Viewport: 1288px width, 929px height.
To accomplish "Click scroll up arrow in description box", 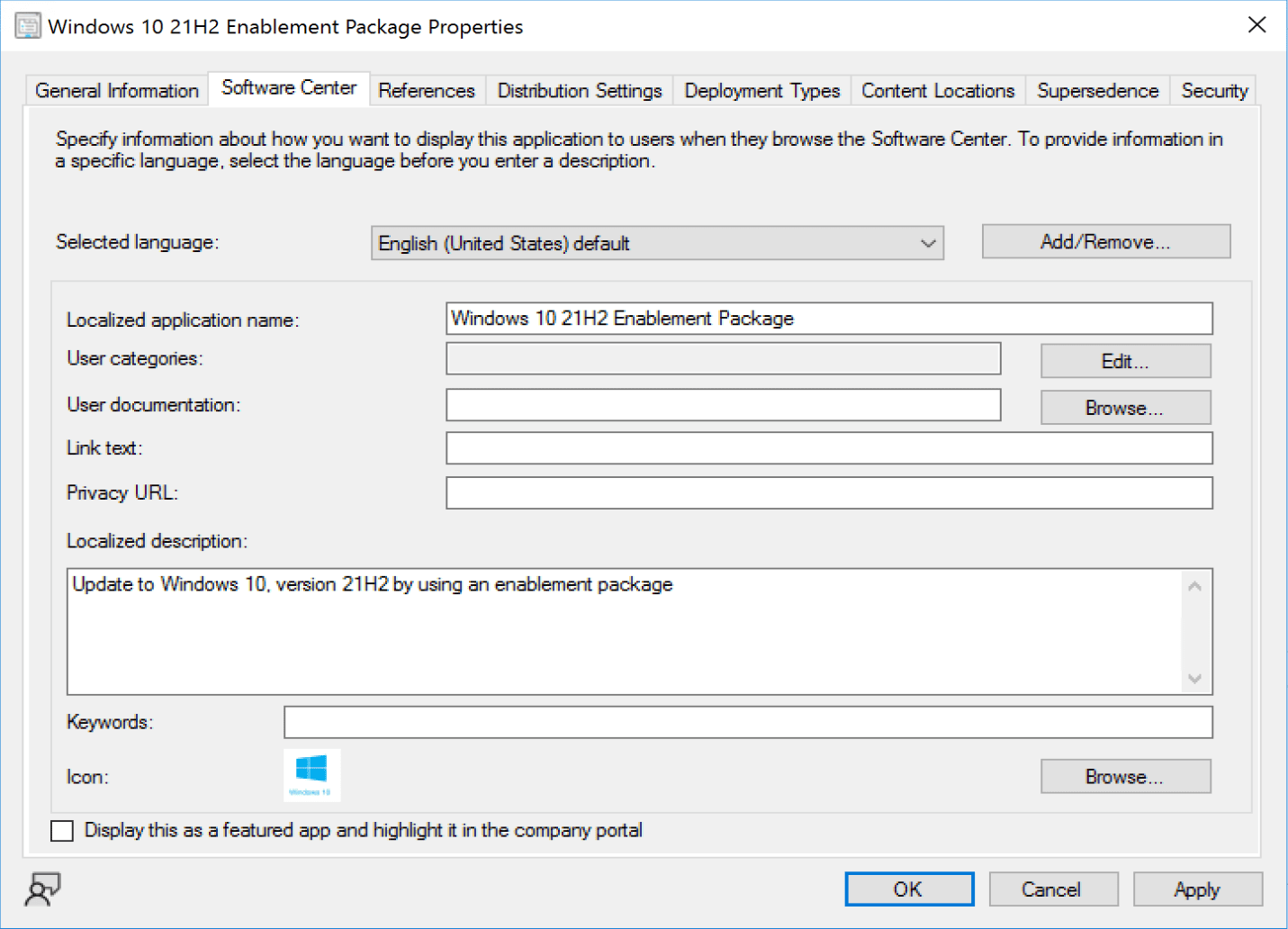I will (1194, 587).
